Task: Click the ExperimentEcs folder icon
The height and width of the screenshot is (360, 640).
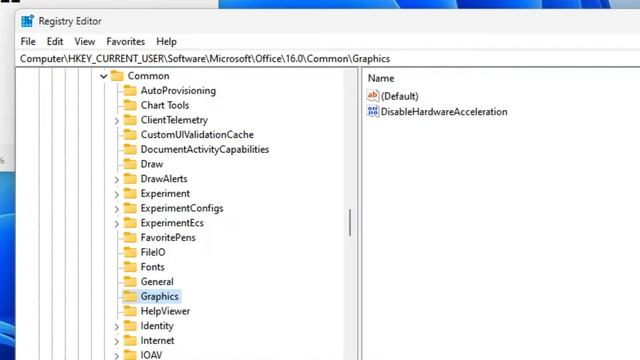Action: [x=130, y=222]
